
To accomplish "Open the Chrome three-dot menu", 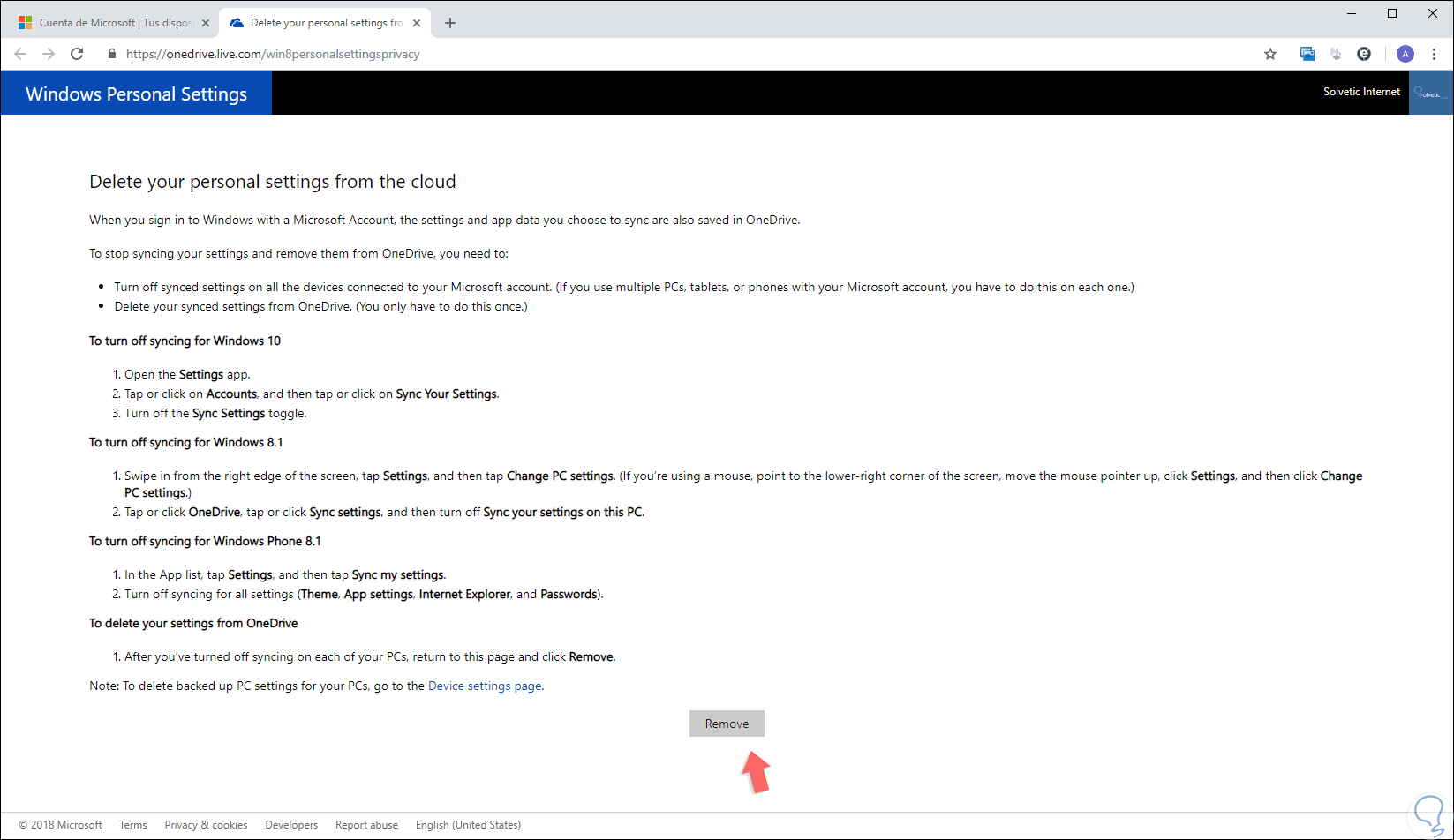I will click(x=1434, y=54).
